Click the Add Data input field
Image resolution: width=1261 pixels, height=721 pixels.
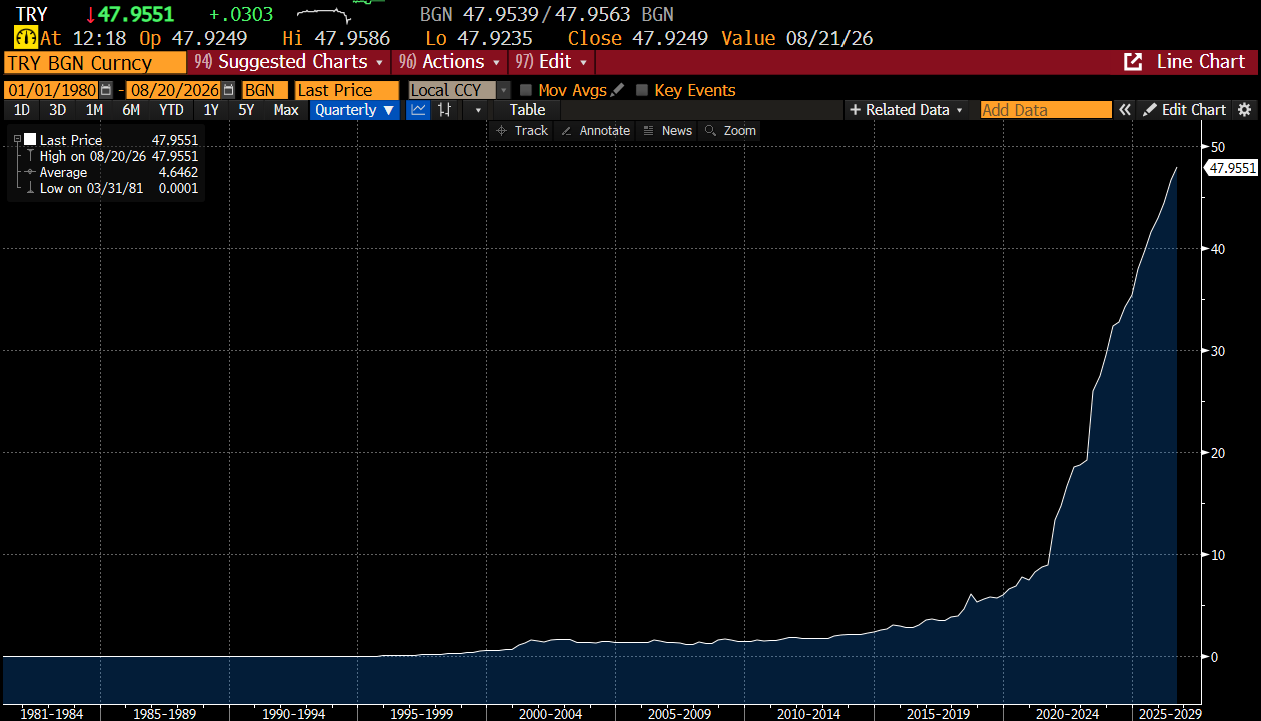pyautogui.click(x=1046, y=110)
